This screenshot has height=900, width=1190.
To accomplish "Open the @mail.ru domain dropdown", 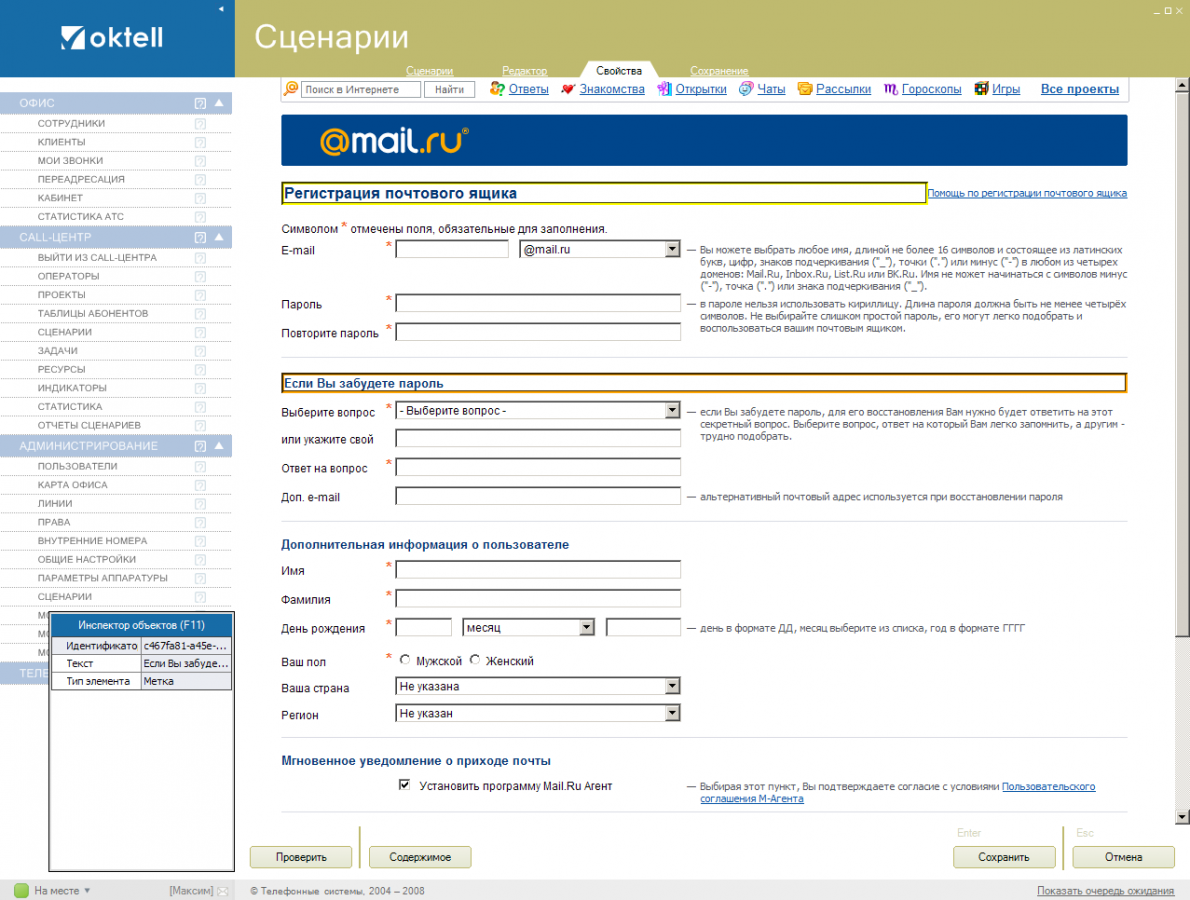I will coord(673,249).
